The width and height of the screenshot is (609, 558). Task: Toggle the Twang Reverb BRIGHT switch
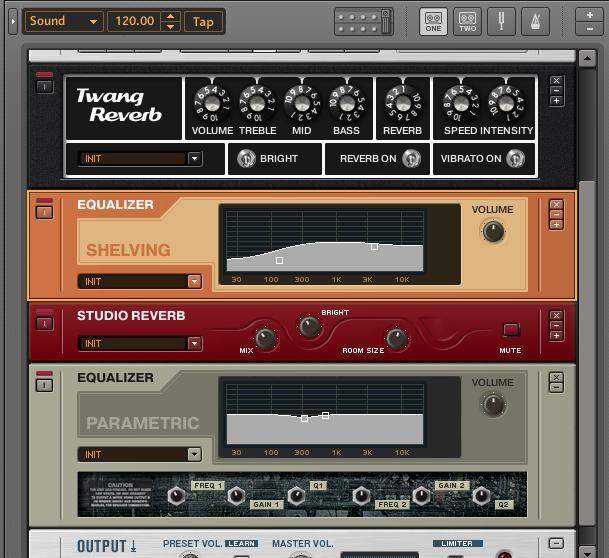coord(246,158)
